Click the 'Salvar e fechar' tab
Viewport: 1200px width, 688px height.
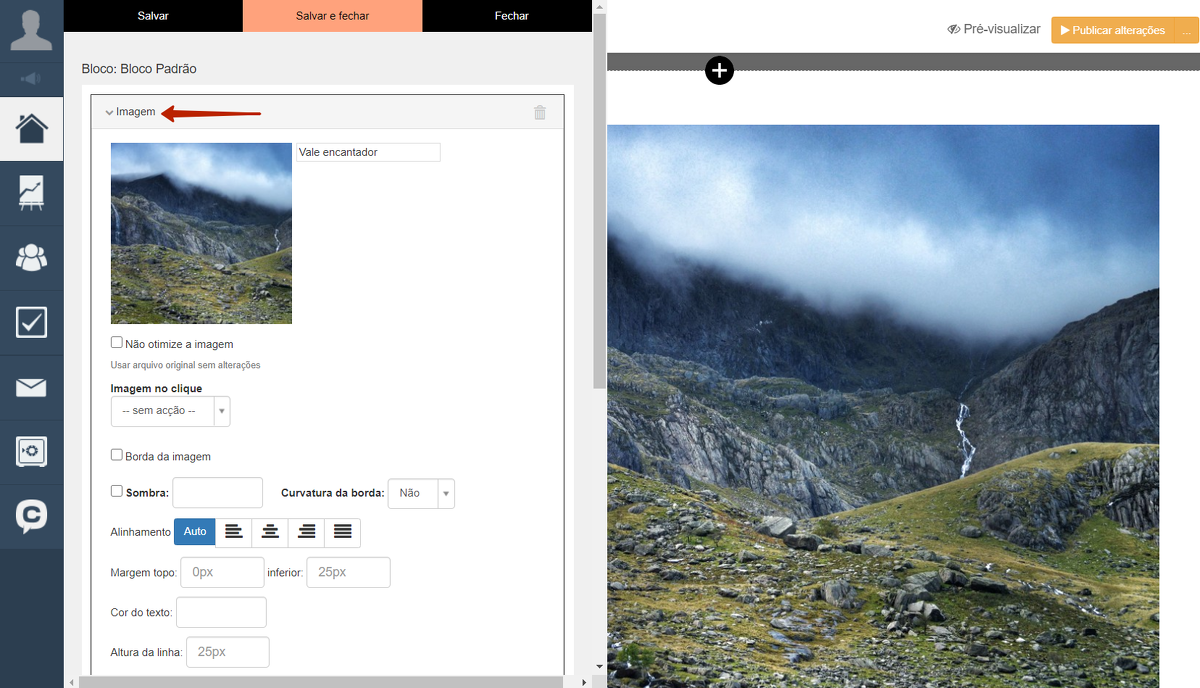click(332, 16)
